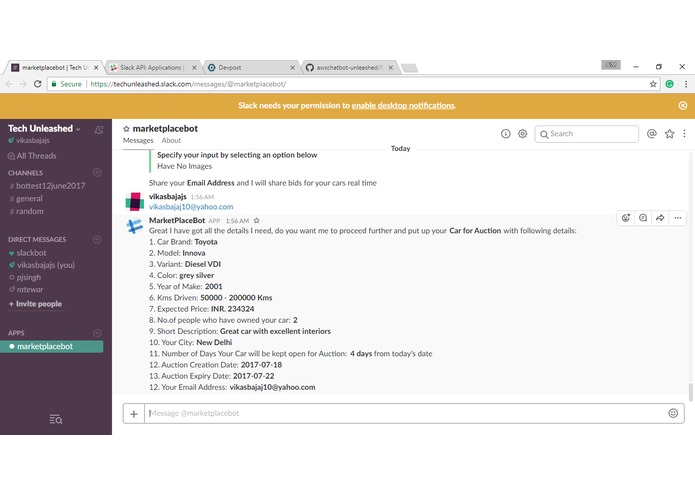This screenshot has width=695, height=494.
Task: Start a thread on MarketPlaceBot message
Action: click(x=643, y=218)
